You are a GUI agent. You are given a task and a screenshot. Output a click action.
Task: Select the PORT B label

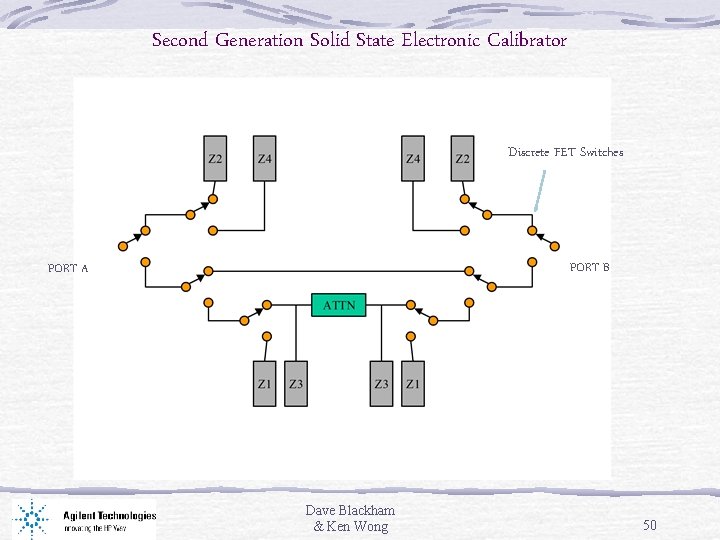[x=590, y=267]
